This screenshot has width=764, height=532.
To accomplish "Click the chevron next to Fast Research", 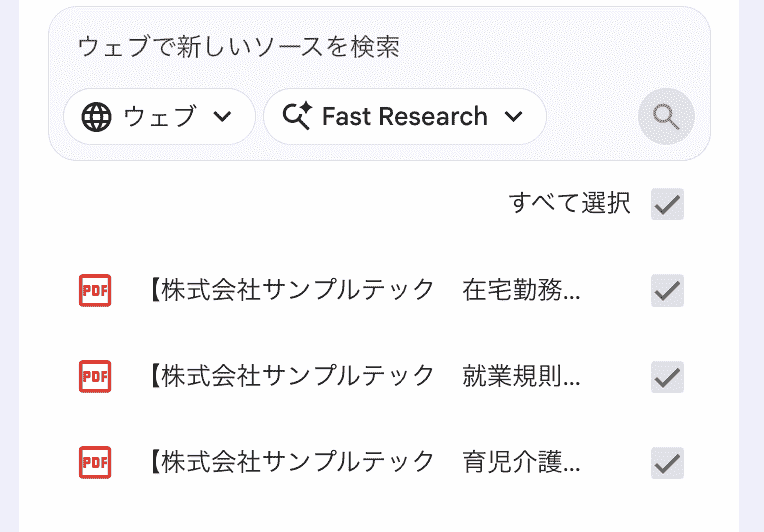I will tap(514, 116).
